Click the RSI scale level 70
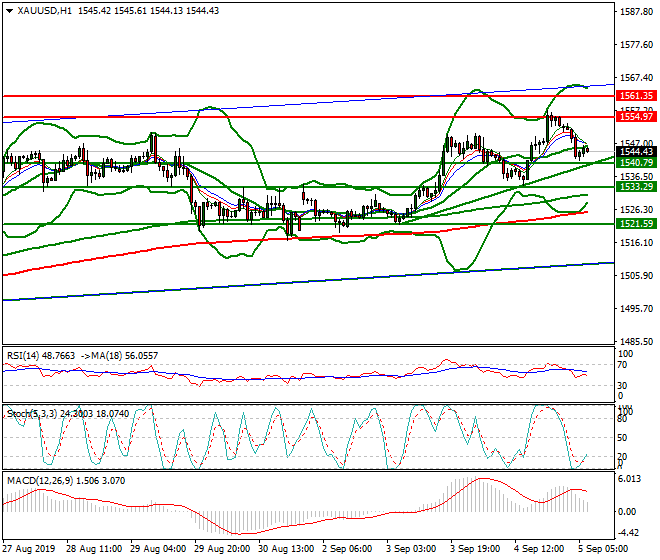This screenshot has width=660, height=560. click(622, 365)
